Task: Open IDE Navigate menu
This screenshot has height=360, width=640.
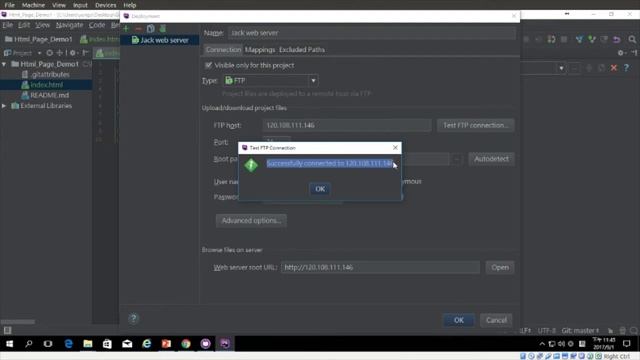Action: pyautogui.click(x=69, y=25)
